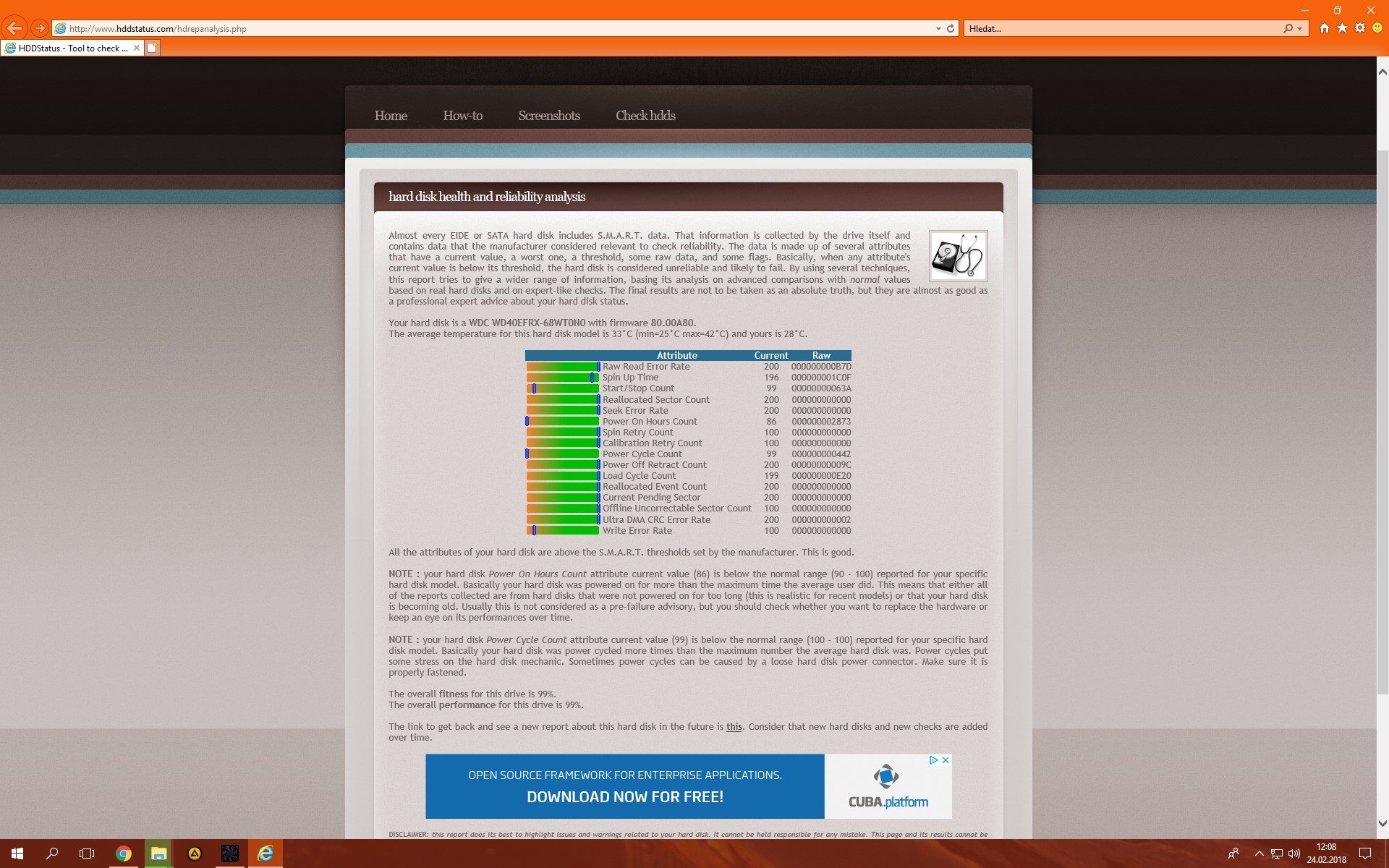
Task: Open Favorites star icon
Action: coord(1342,28)
